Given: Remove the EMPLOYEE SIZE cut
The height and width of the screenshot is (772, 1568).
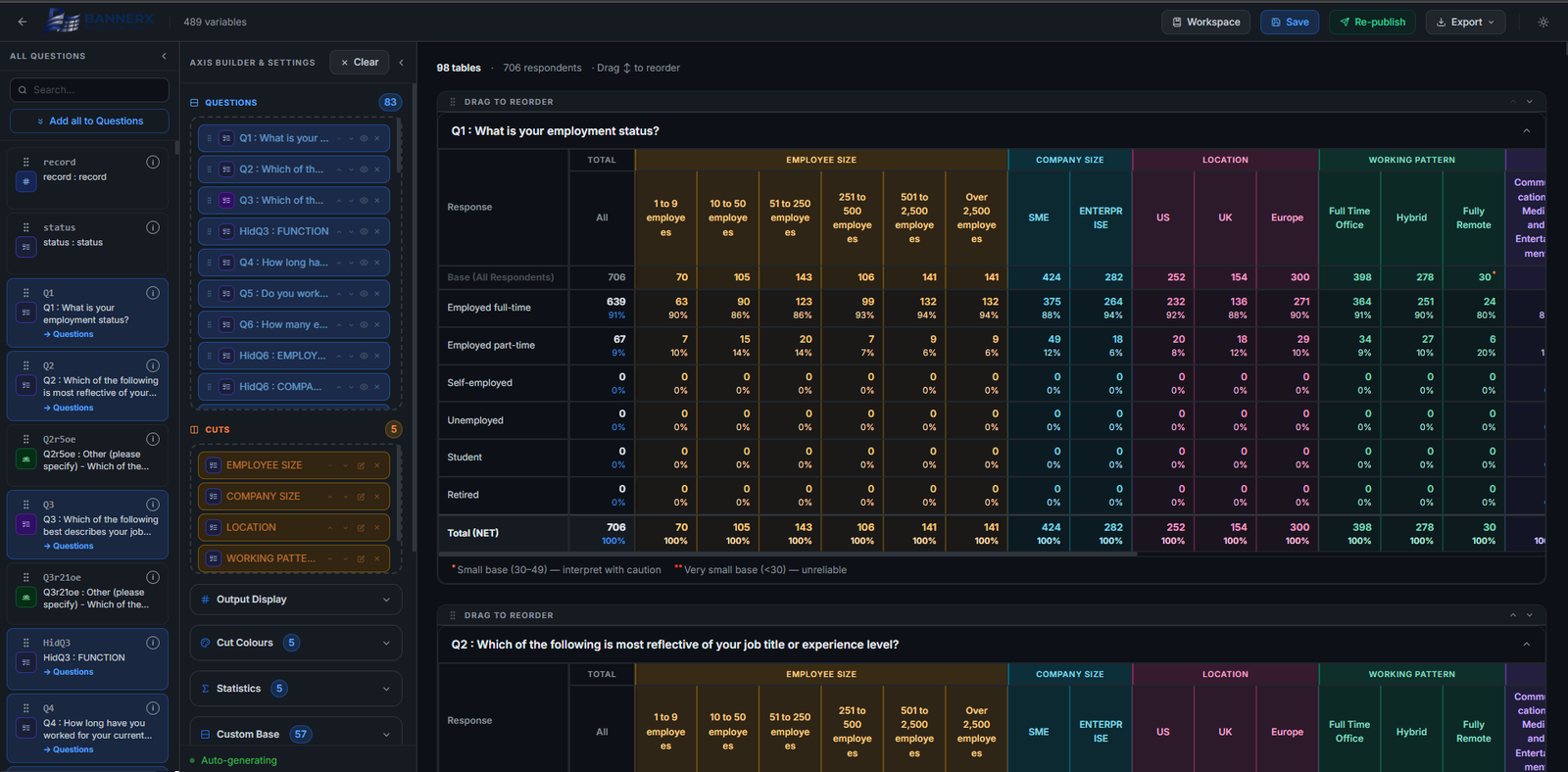Looking at the screenshot, I should coord(377,465).
